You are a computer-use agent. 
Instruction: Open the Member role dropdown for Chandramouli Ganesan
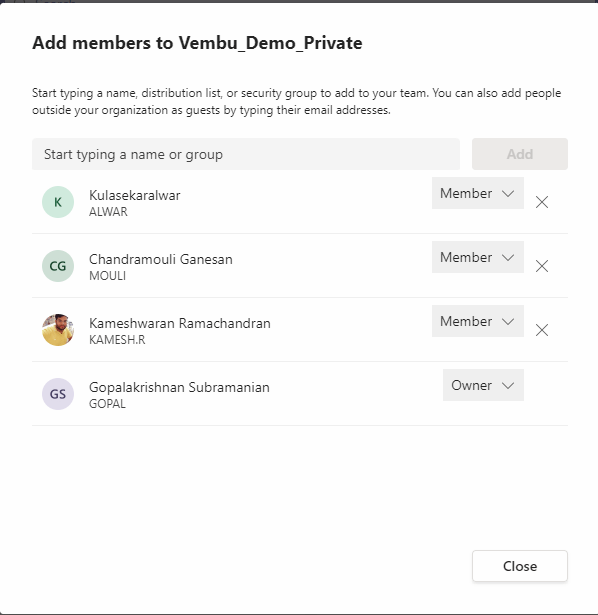pos(478,257)
